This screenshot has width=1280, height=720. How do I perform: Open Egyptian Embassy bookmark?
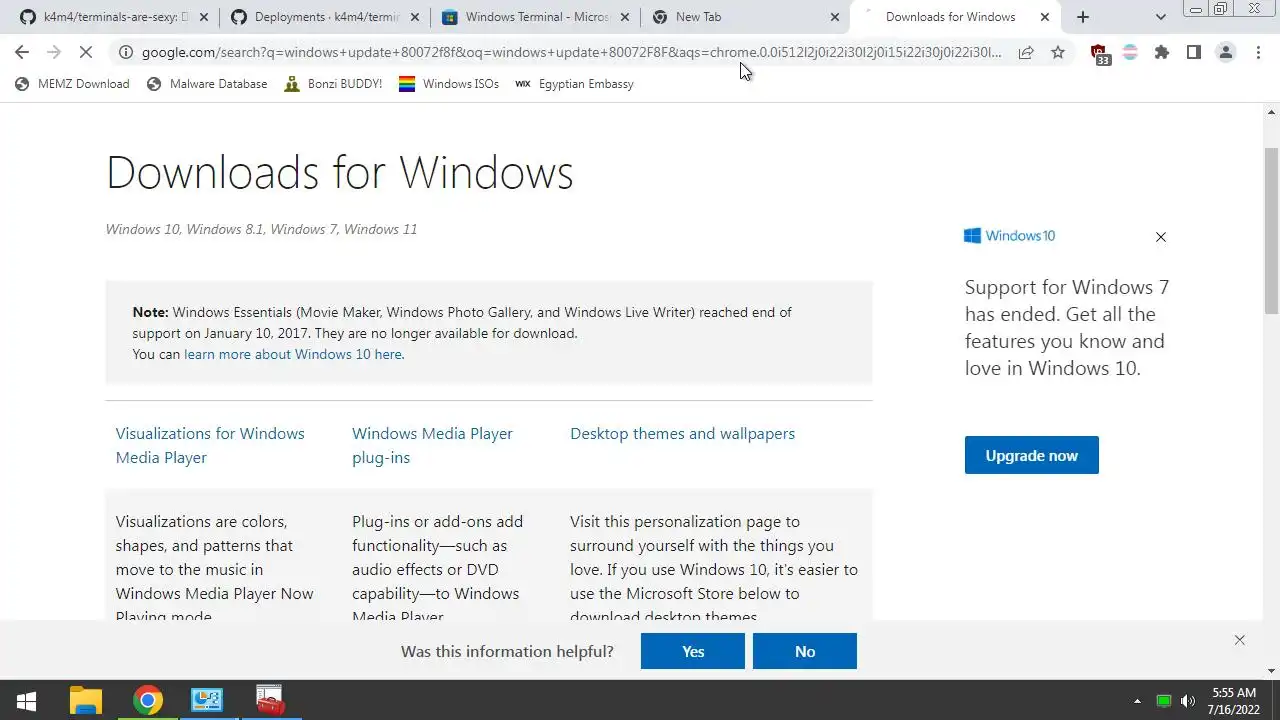pos(574,84)
